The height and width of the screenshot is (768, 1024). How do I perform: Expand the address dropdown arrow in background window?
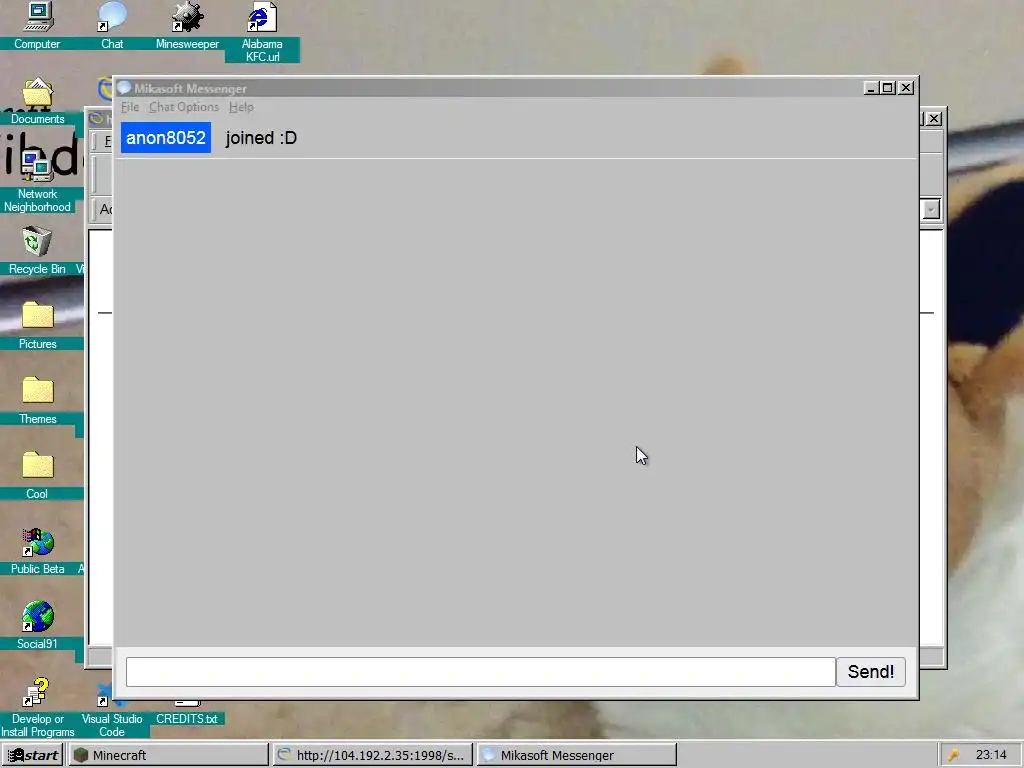click(x=931, y=210)
